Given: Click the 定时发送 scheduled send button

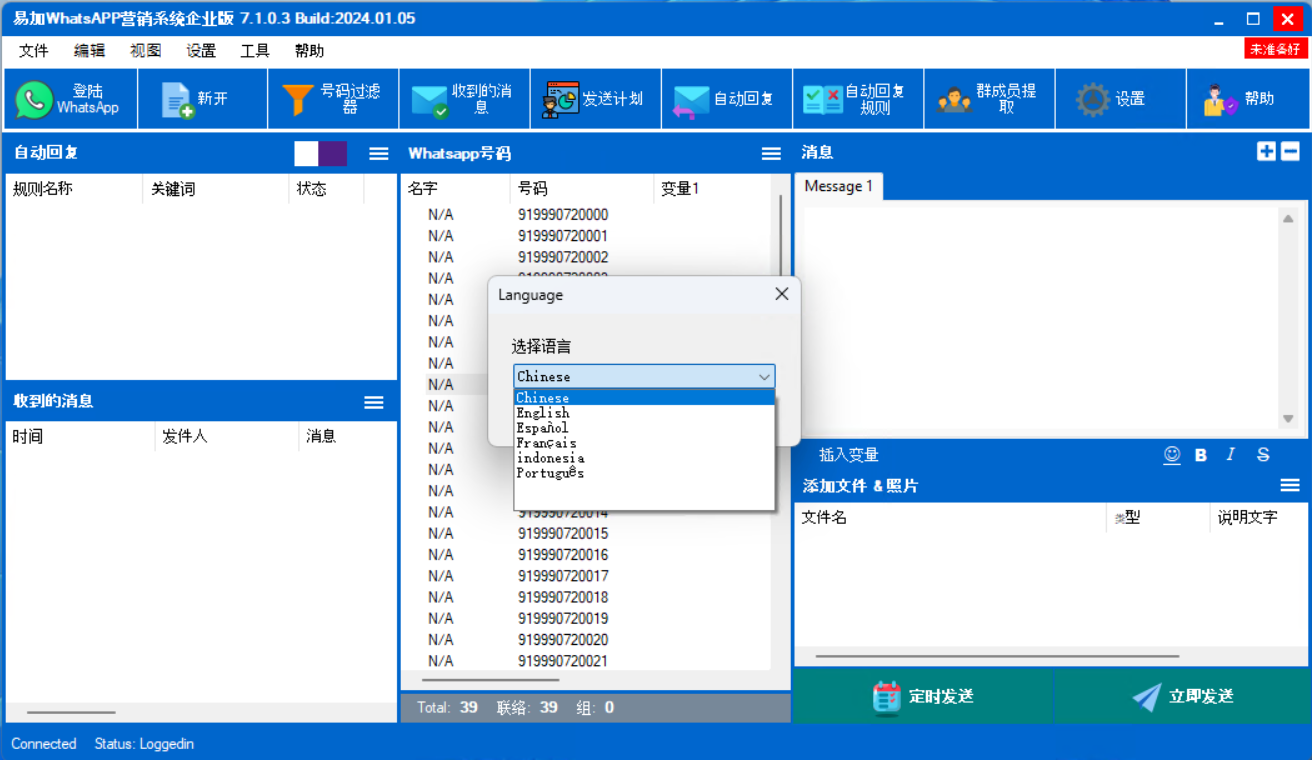Looking at the screenshot, I should tap(922, 696).
